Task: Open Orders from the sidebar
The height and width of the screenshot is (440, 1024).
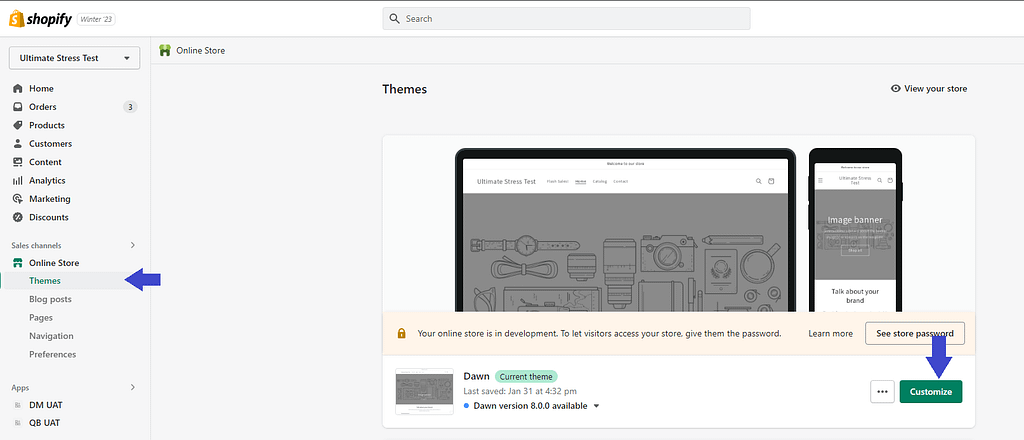Action: [43, 107]
